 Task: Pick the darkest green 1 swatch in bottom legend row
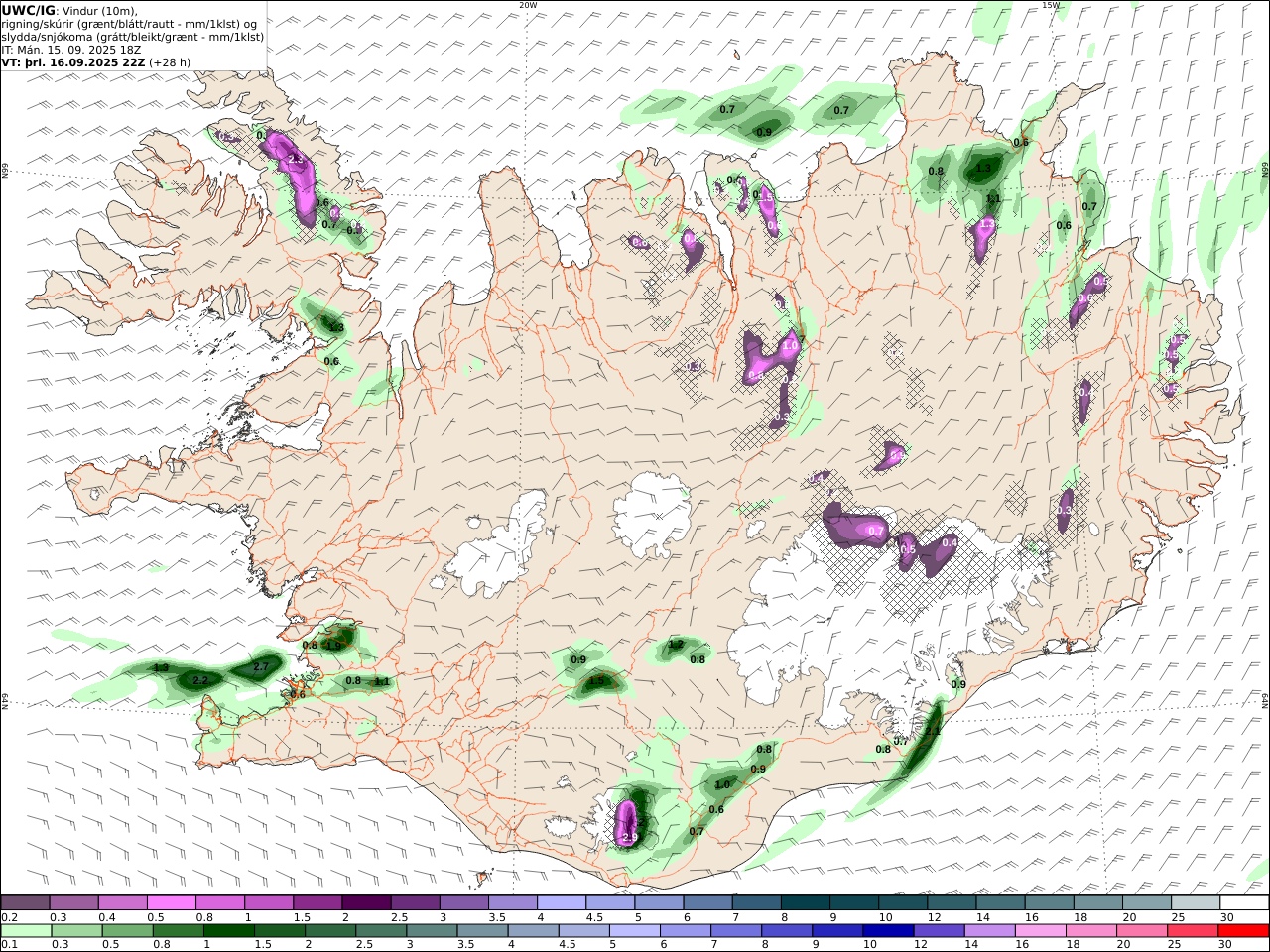point(228,931)
